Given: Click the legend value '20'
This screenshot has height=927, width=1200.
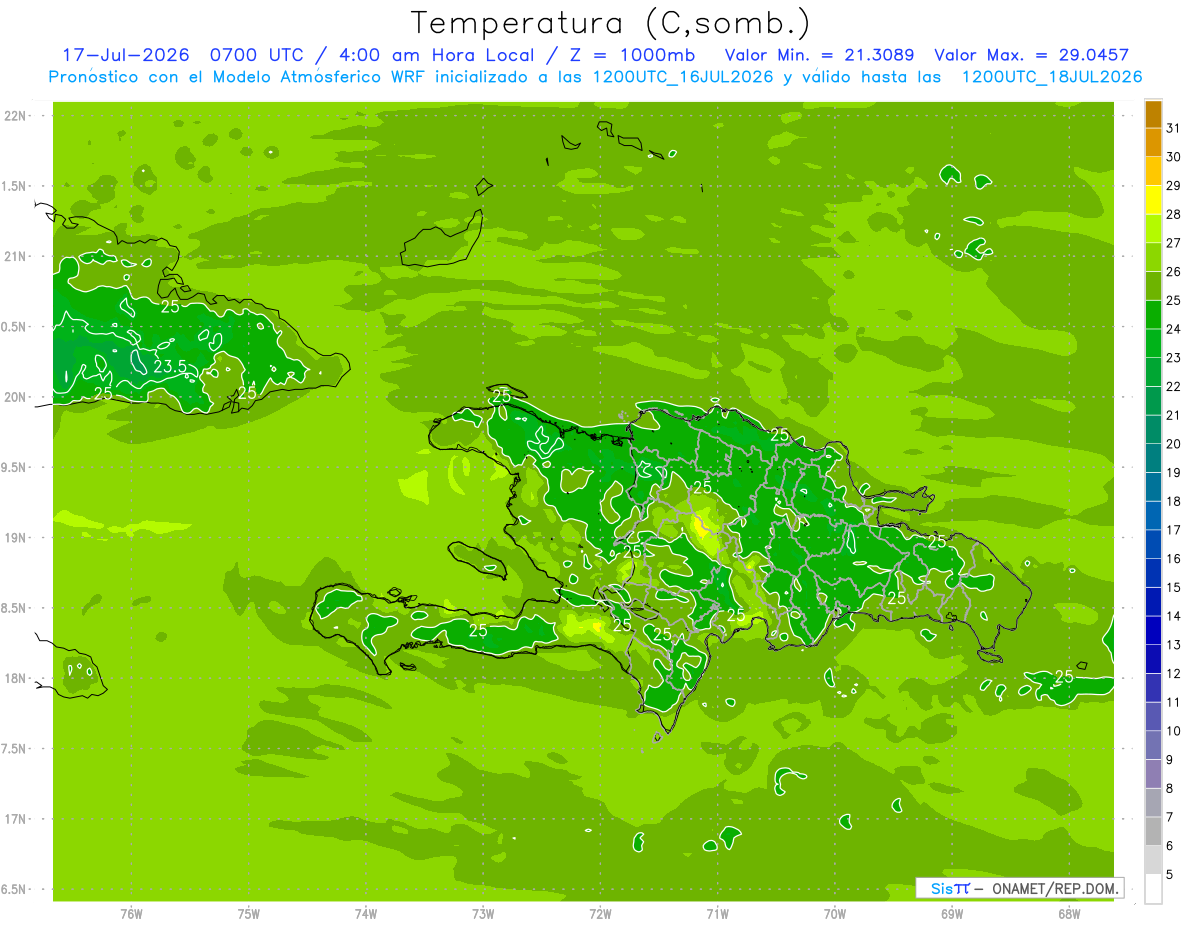Looking at the screenshot, I should (x=1173, y=444).
